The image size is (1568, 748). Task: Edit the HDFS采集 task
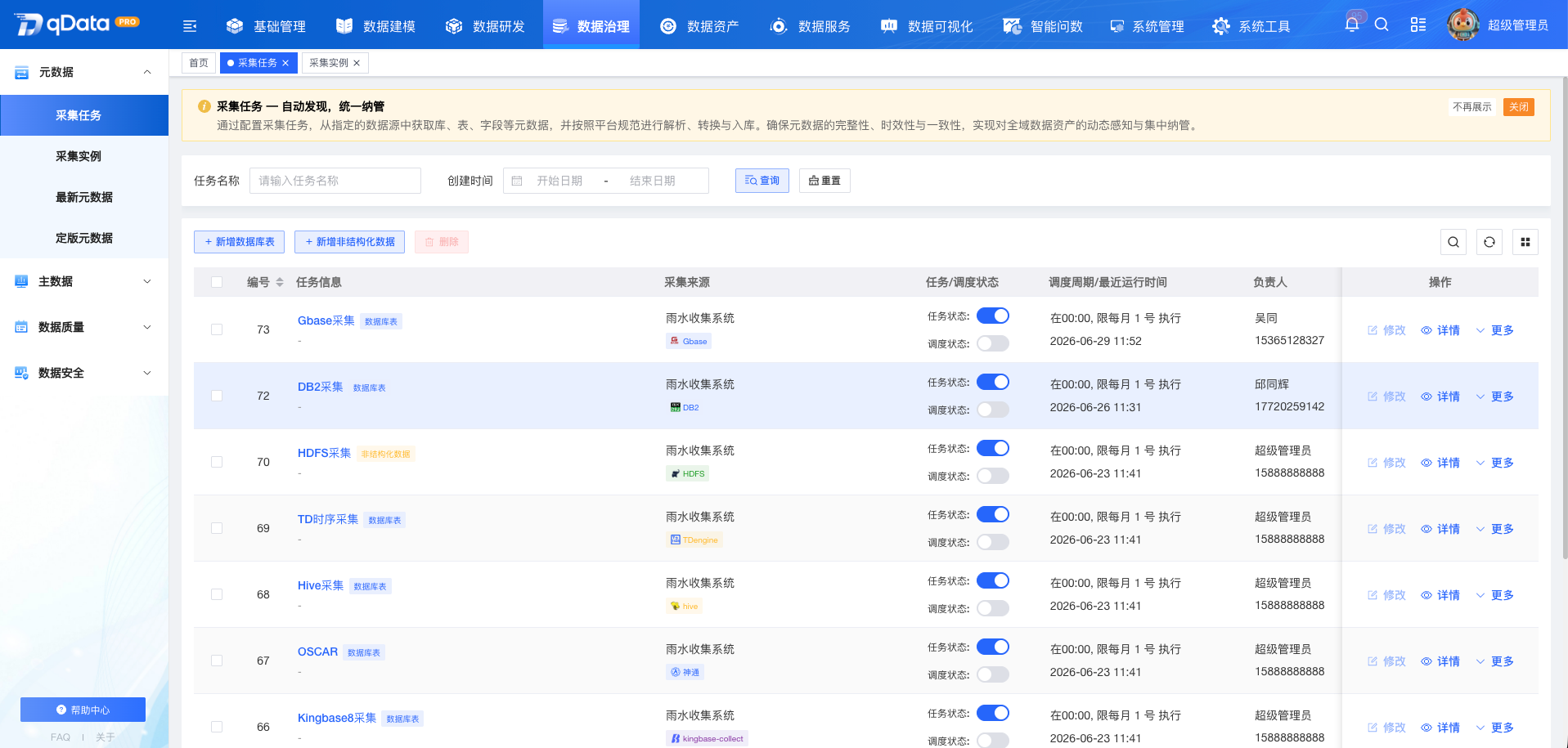click(1386, 463)
